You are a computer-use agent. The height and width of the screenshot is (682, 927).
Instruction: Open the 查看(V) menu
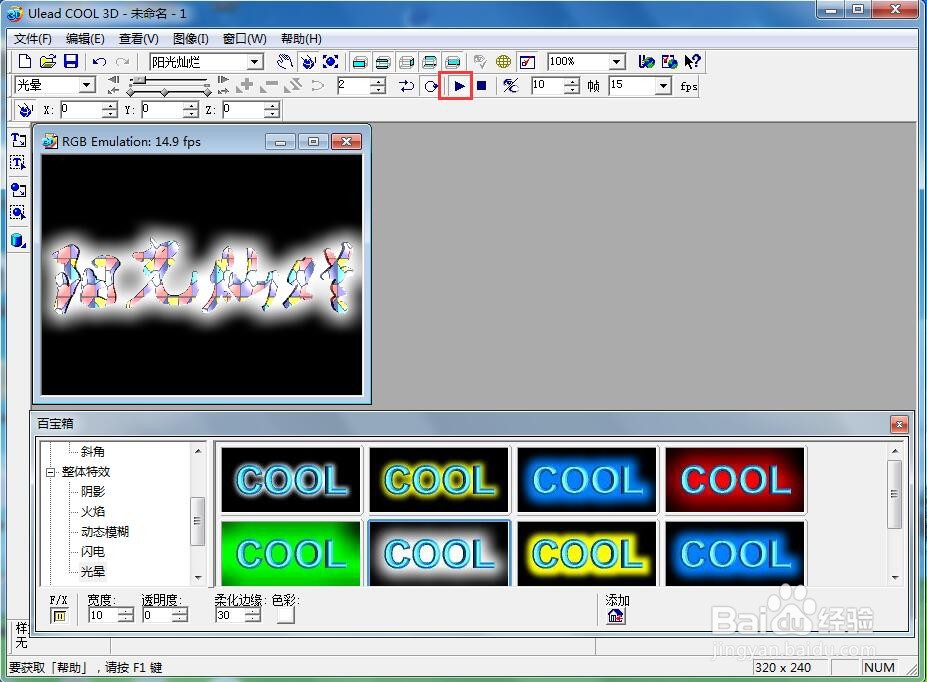tap(138, 39)
